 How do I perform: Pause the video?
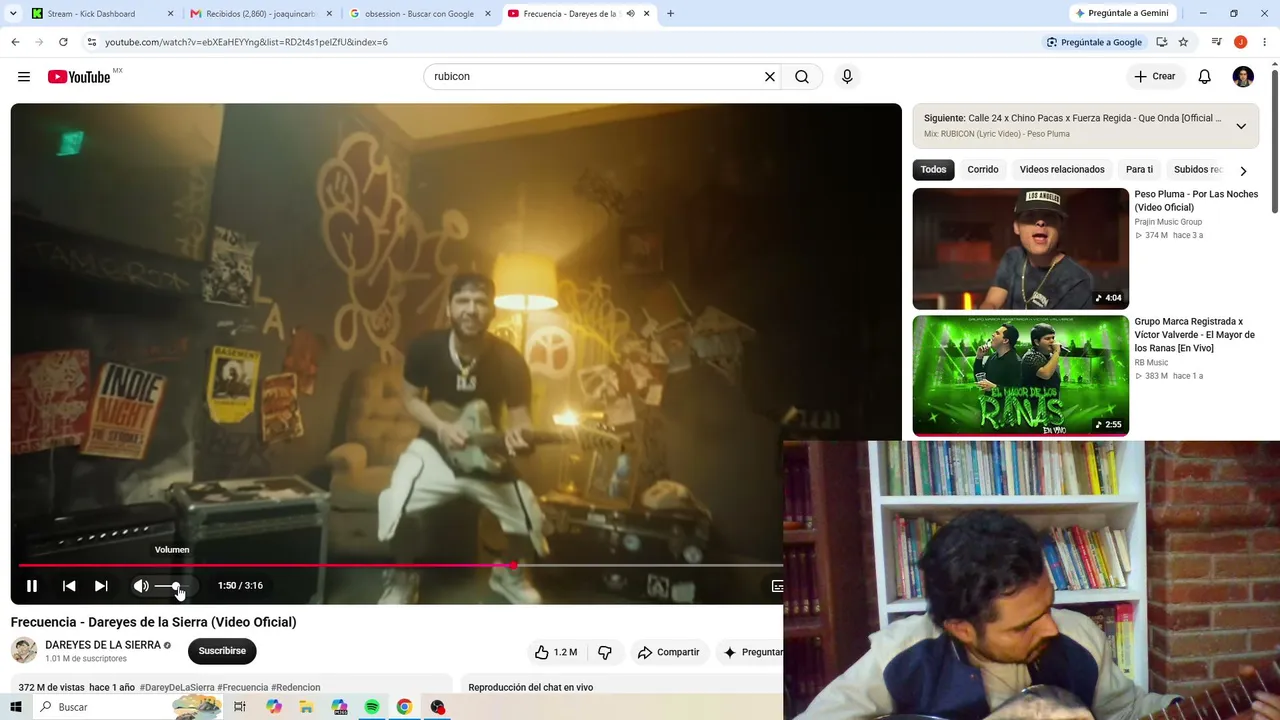pyautogui.click(x=32, y=586)
